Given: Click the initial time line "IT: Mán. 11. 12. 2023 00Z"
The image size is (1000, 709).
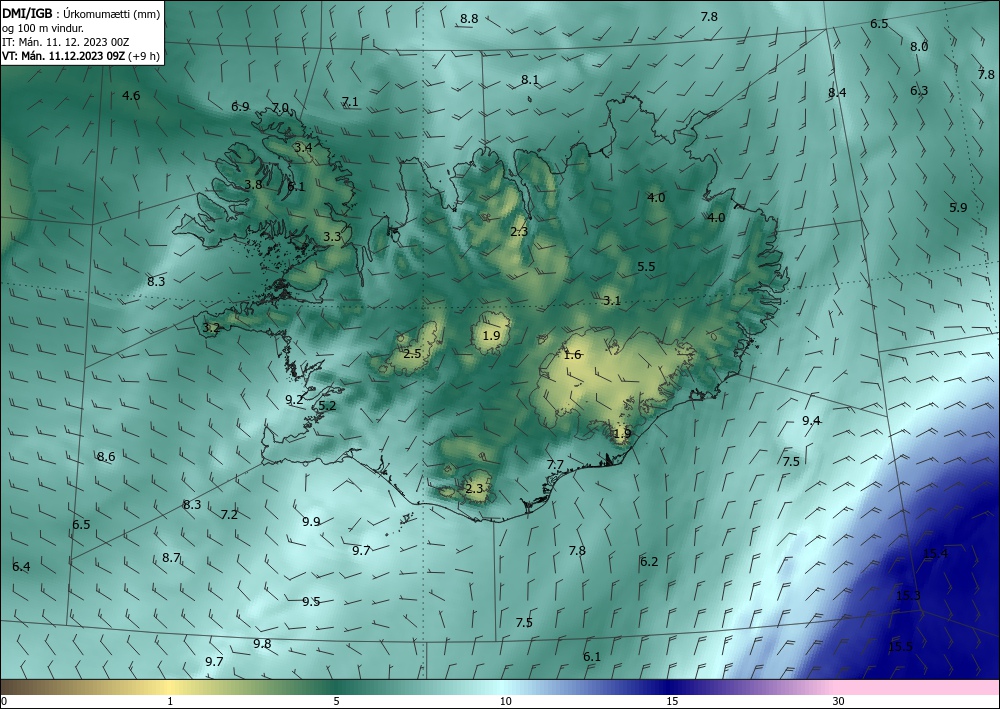Looking at the screenshot, I should 66,41.
